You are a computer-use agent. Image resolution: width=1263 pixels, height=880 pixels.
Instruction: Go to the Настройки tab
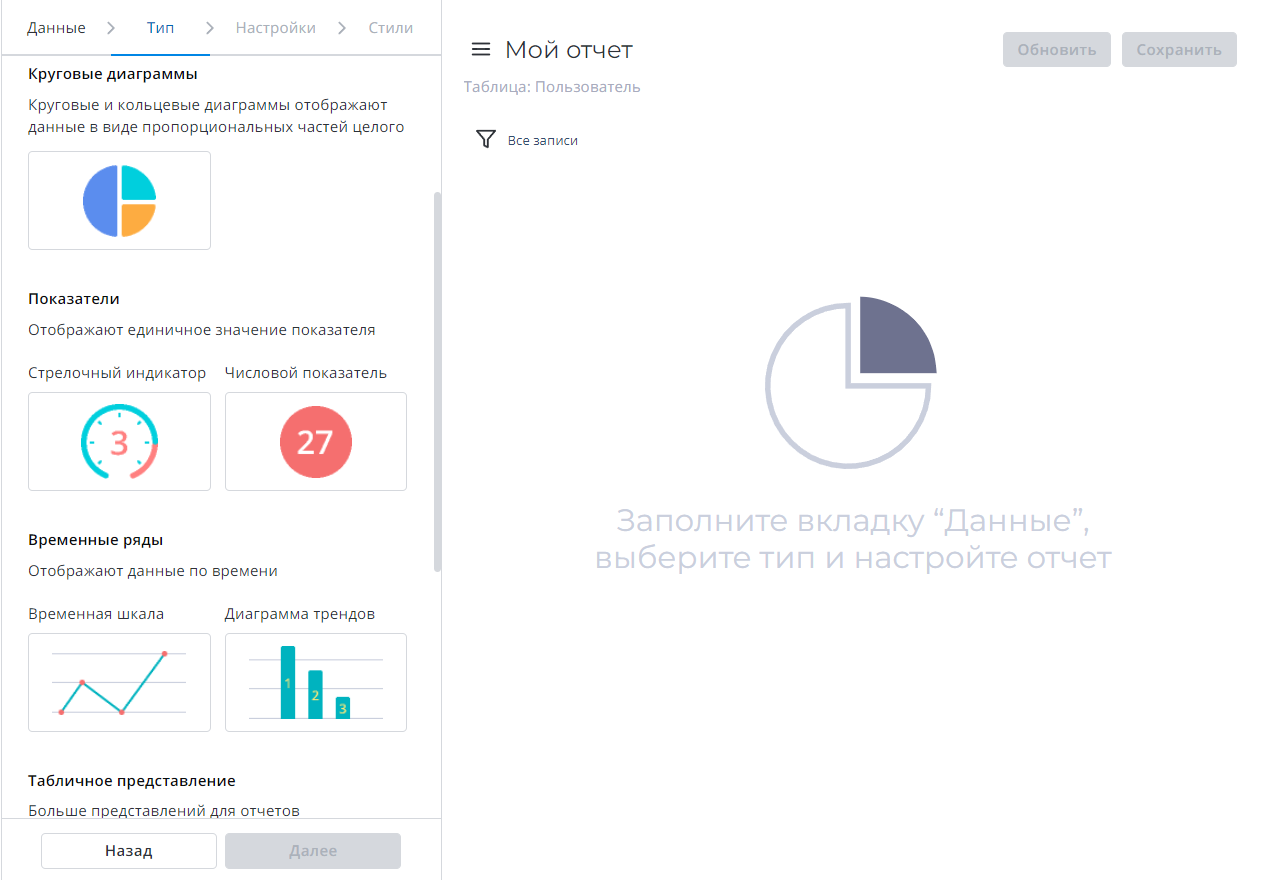click(275, 28)
